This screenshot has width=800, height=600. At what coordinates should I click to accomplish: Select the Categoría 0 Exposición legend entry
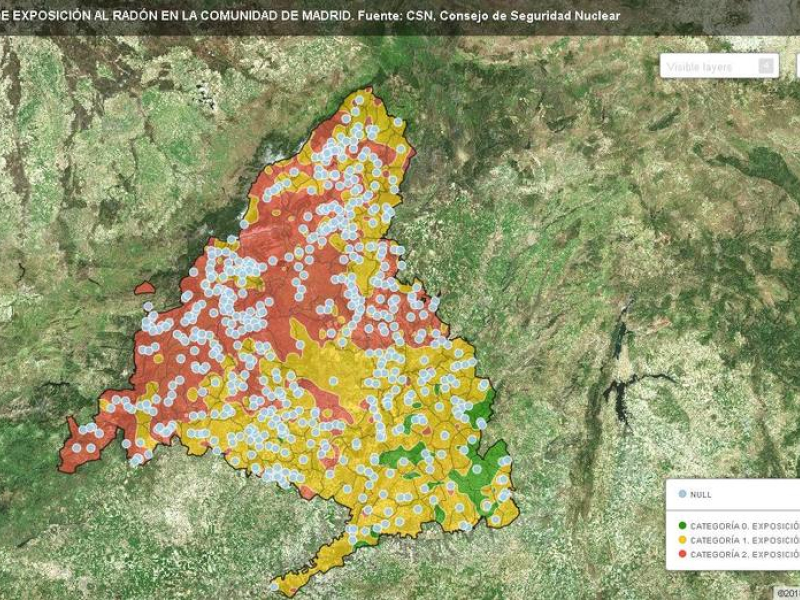pos(745,525)
